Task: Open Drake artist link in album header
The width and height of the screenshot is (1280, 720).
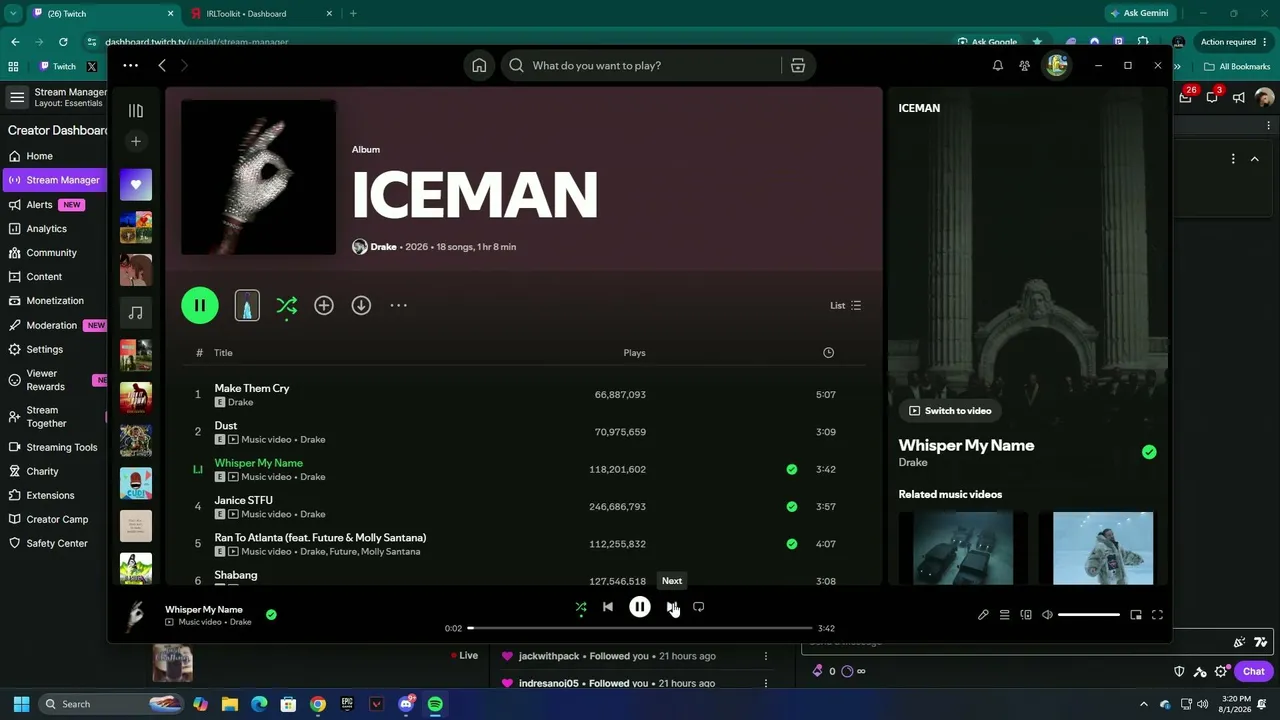Action: point(384,247)
